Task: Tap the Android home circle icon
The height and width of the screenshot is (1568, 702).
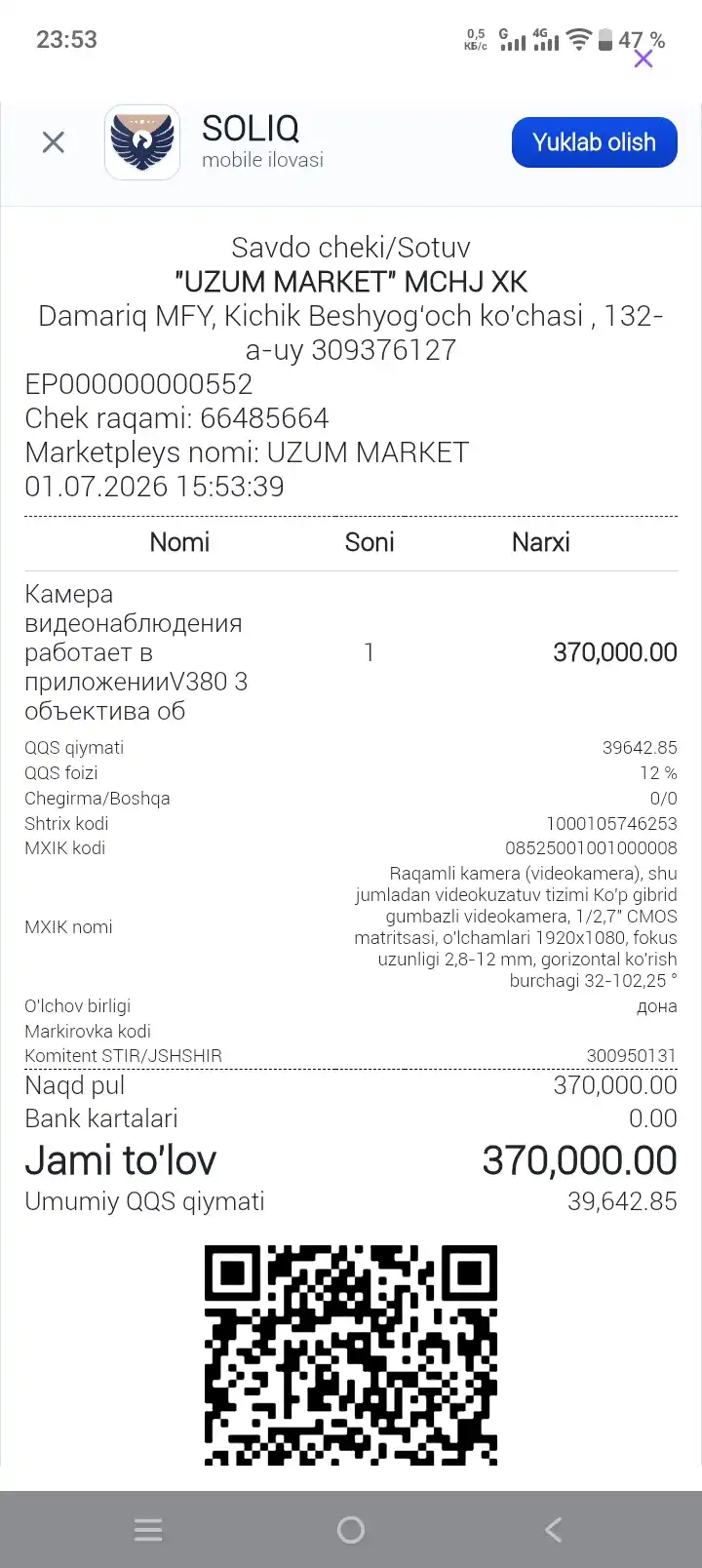Action: click(x=351, y=1529)
